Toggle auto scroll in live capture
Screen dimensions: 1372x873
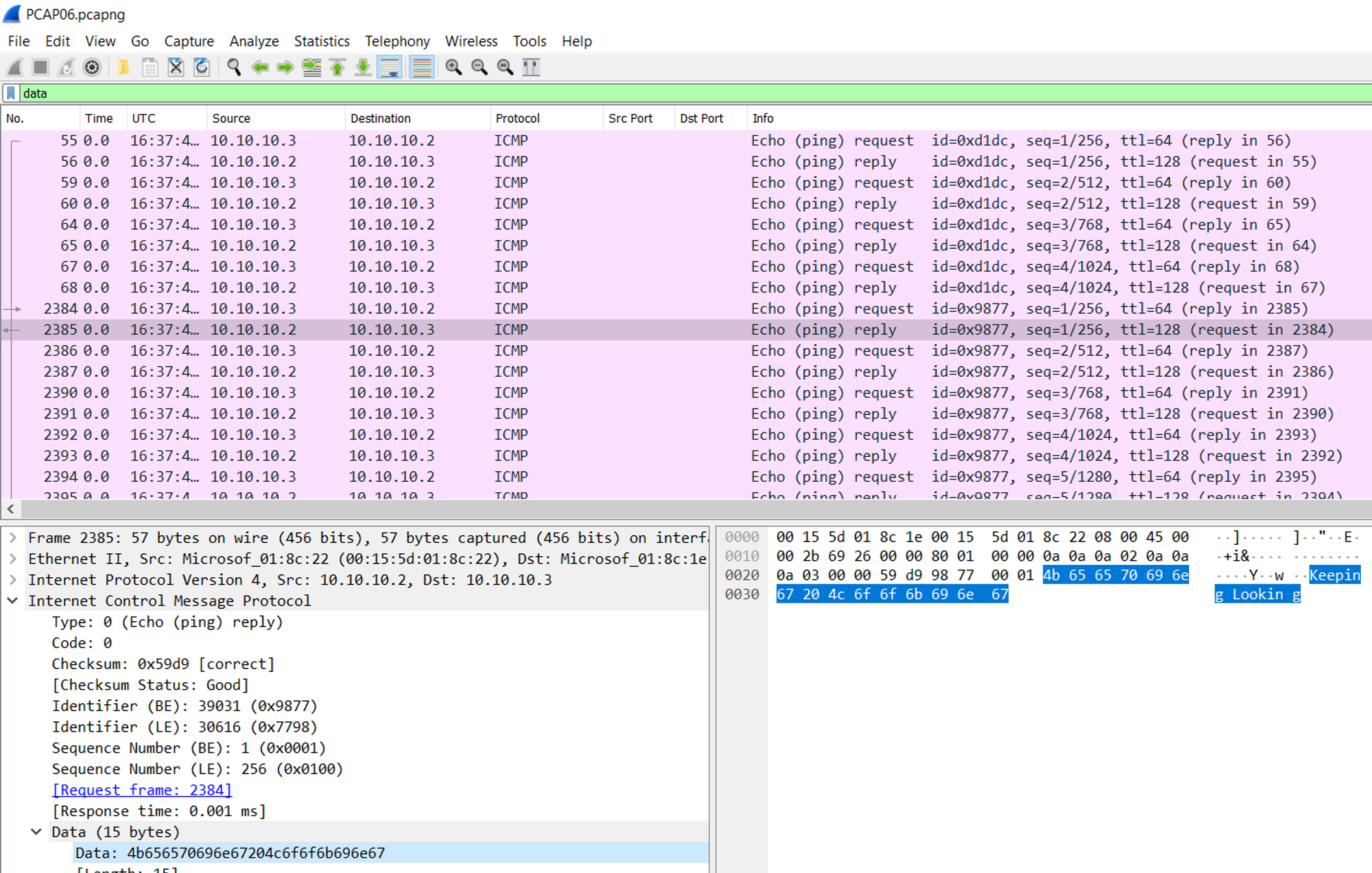pos(390,67)
